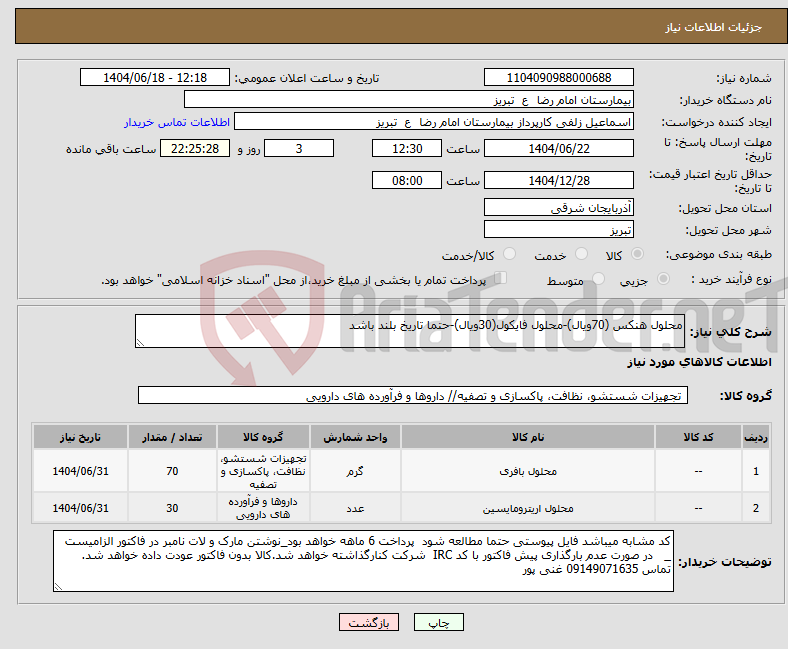The image size is (788, 649).
Task: Click the price validity date 1404/12/28
Action: click(x=558, y=180)
